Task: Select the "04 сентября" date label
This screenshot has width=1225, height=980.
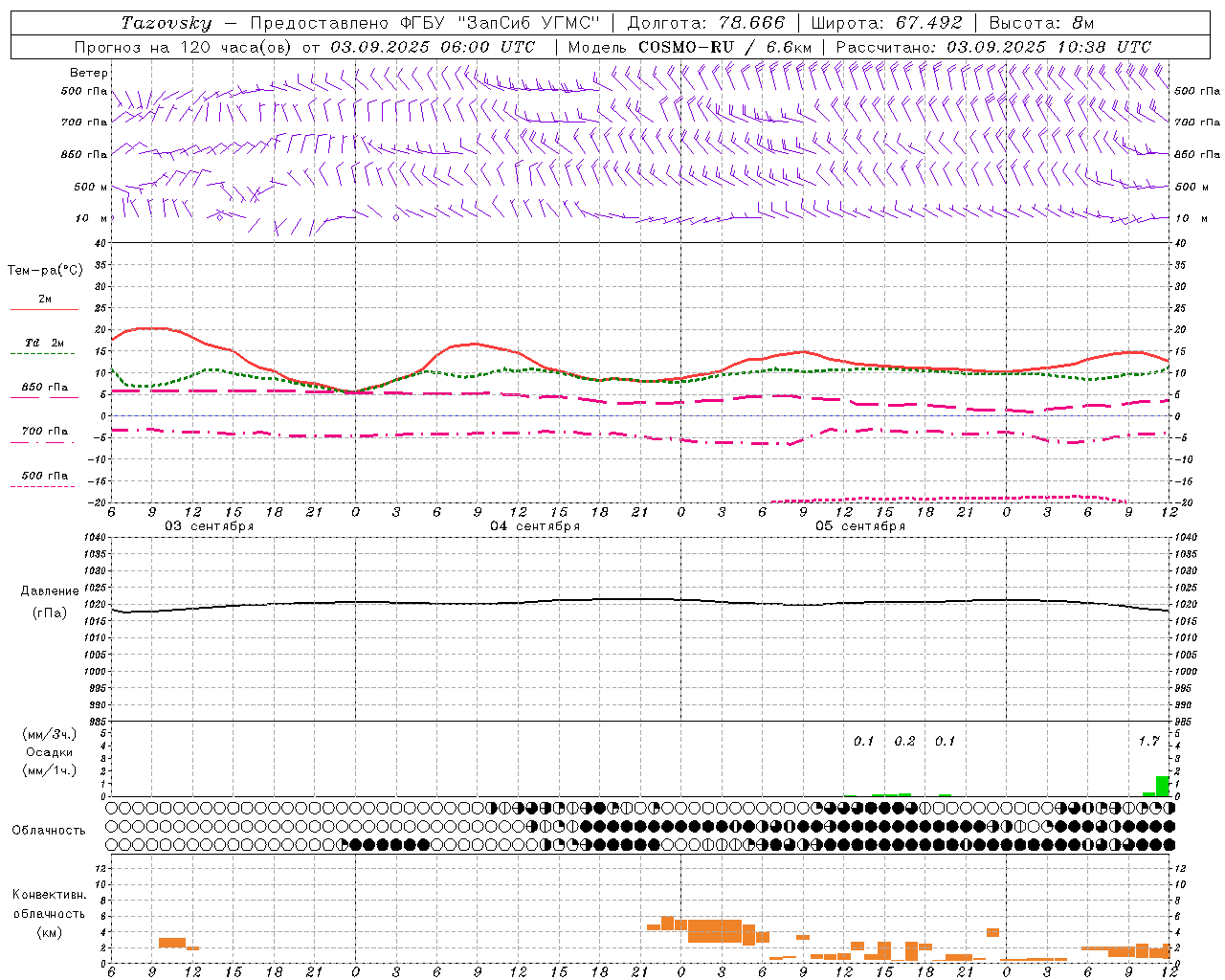Action: pyautogui.click(x=535, y=526)
